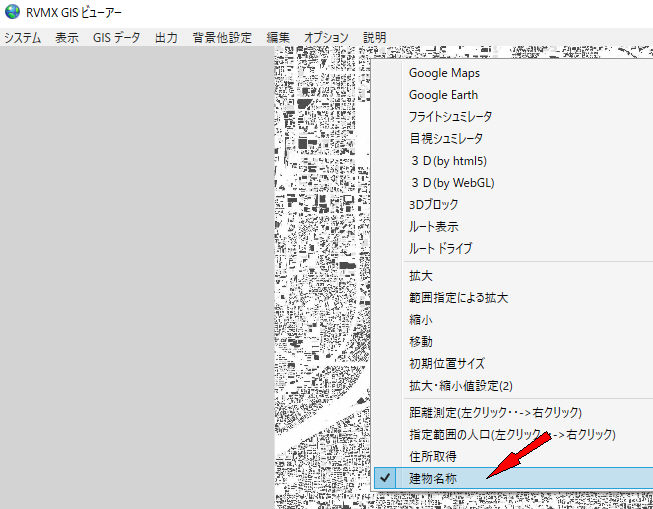The width and height of the screenshot is (653, 509).
Task: Select ルート表示 in the menu
Action: pos(434,226)
